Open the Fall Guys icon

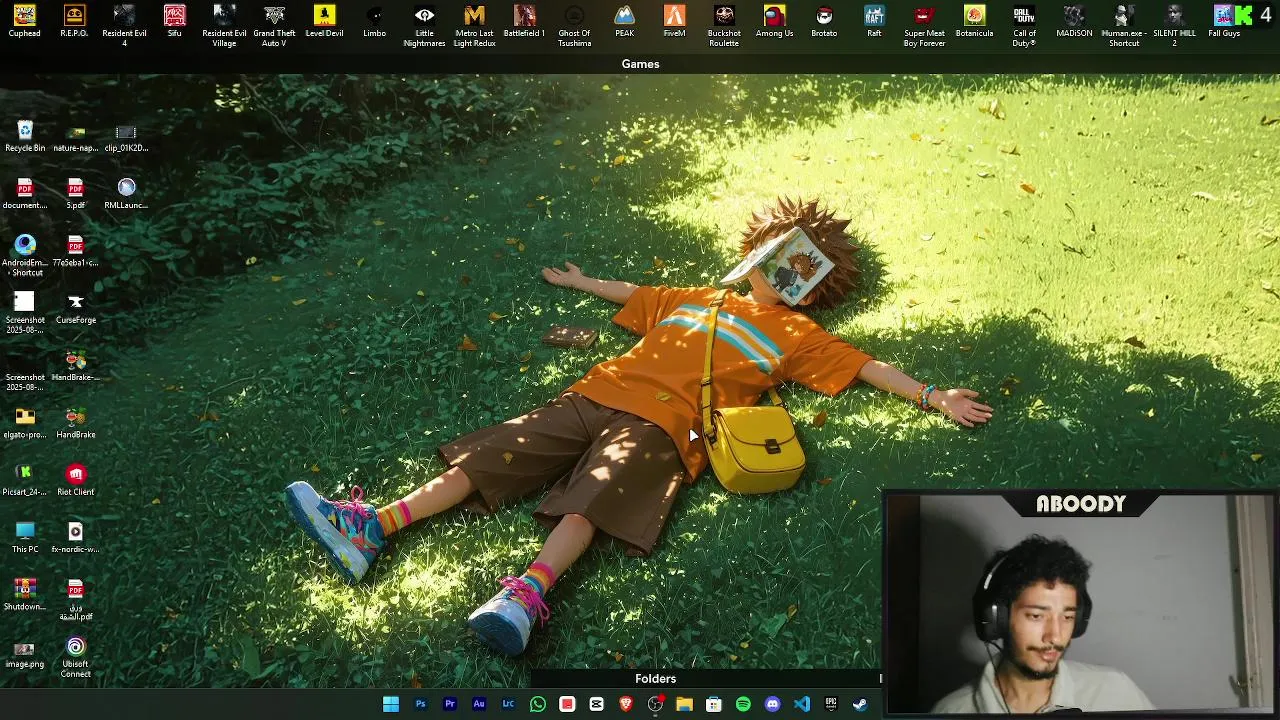[x=1224, y=21]
